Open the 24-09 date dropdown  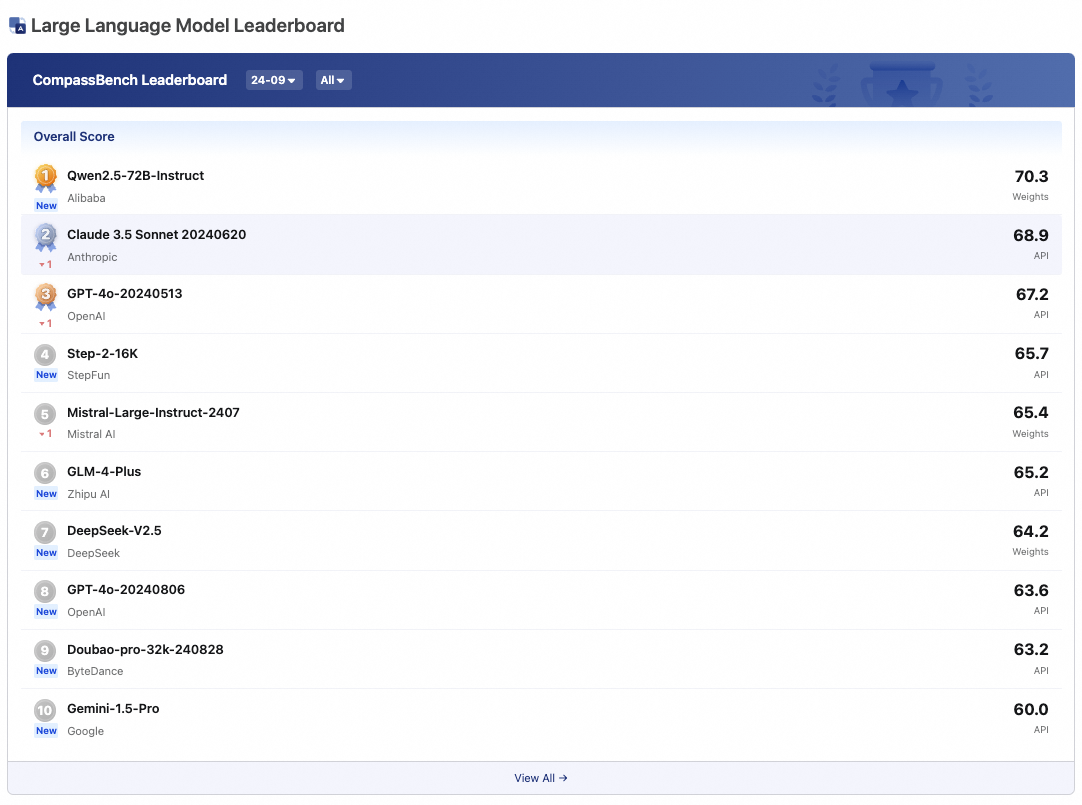click(274, 80)
